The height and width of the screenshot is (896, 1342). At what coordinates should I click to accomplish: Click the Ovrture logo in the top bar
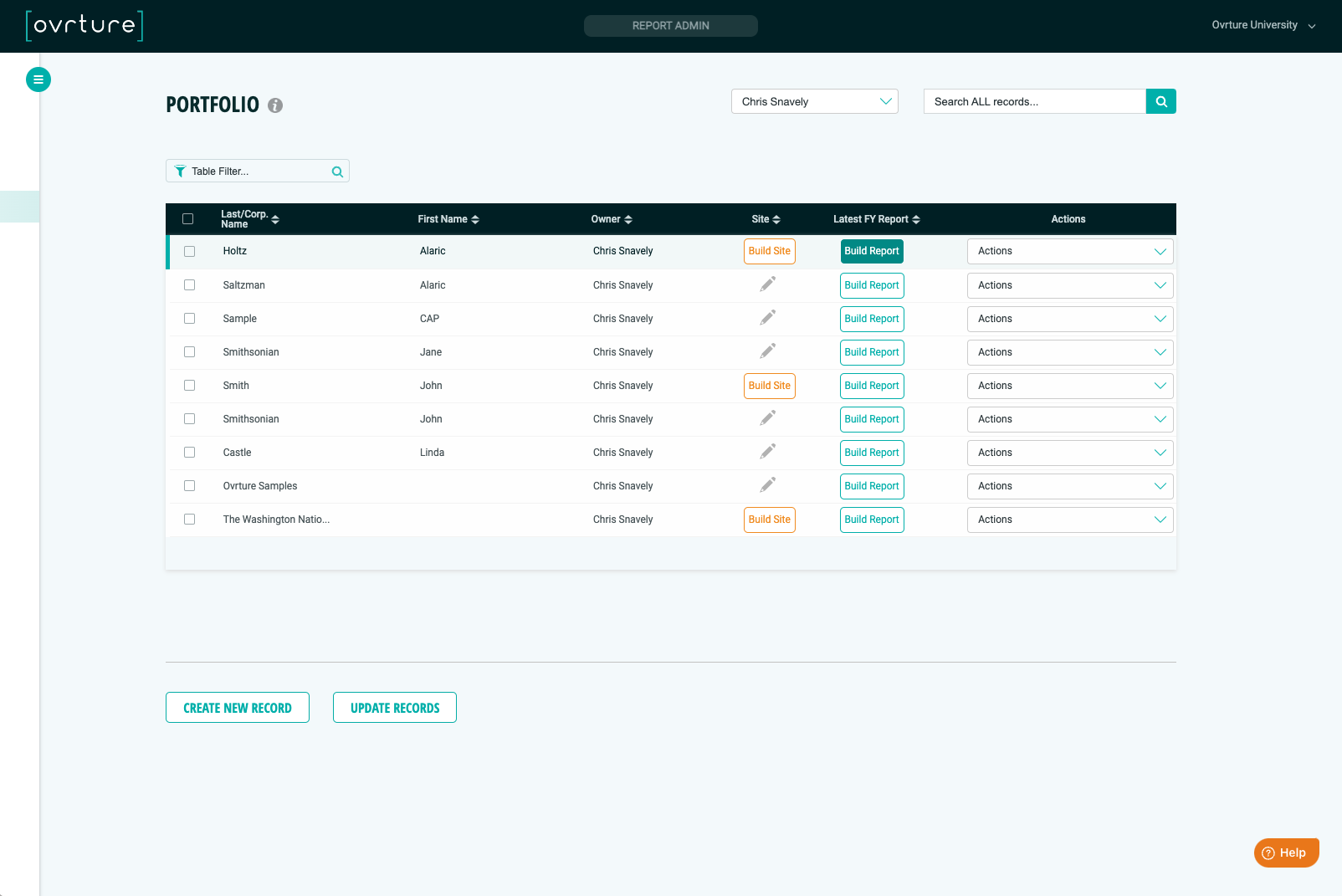click(x=84, y=26)
